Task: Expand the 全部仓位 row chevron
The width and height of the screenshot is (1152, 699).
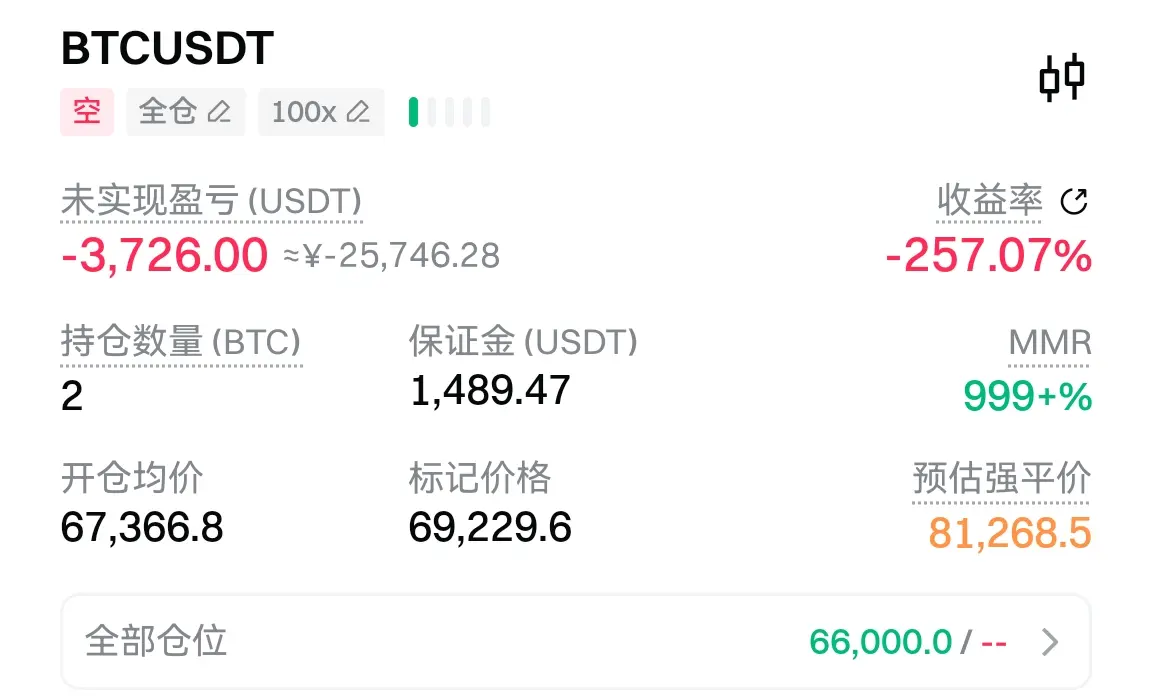Action: tap(1049, 642)
